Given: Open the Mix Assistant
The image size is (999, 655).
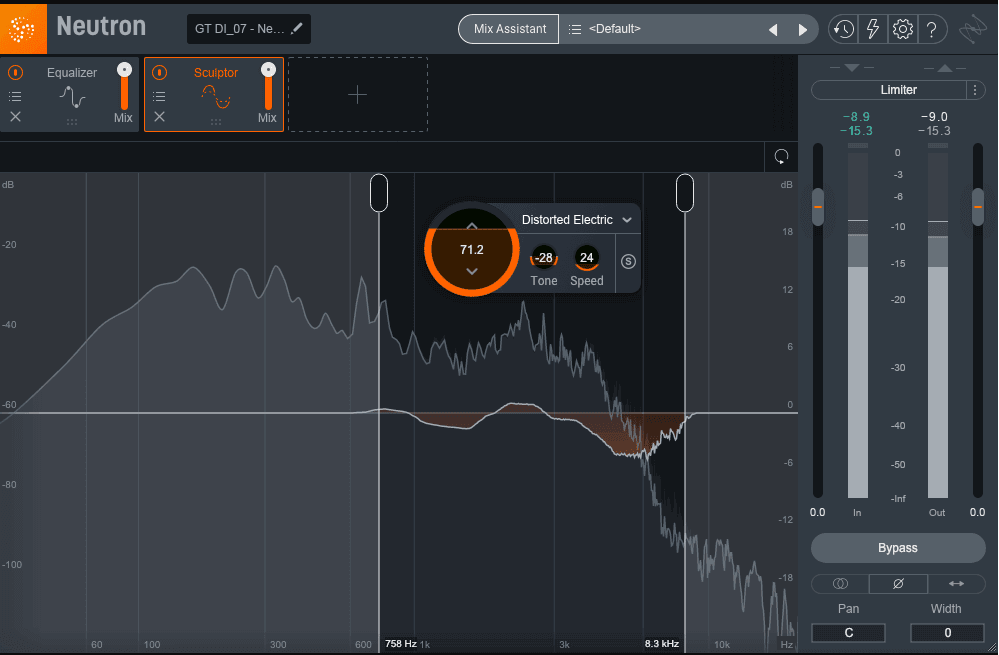Looking at the screenshot, I should click(x=509, y=29).
